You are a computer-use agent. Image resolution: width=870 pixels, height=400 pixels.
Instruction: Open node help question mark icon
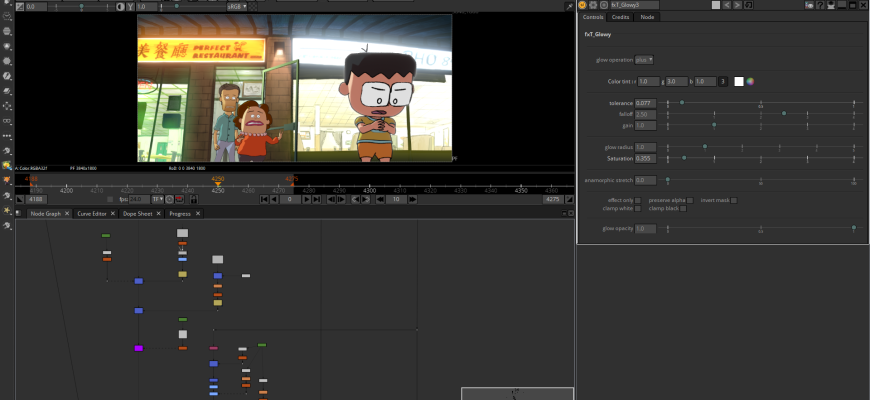coord(820,5)
